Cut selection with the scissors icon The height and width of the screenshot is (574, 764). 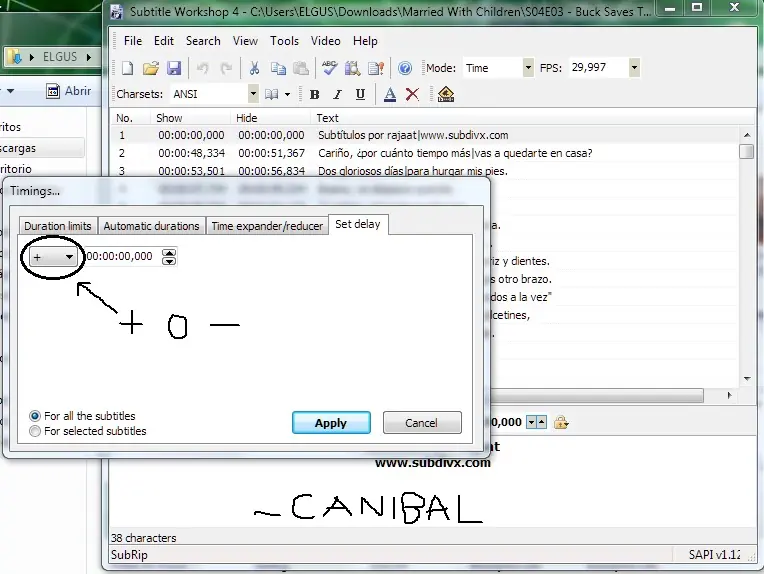254,68
